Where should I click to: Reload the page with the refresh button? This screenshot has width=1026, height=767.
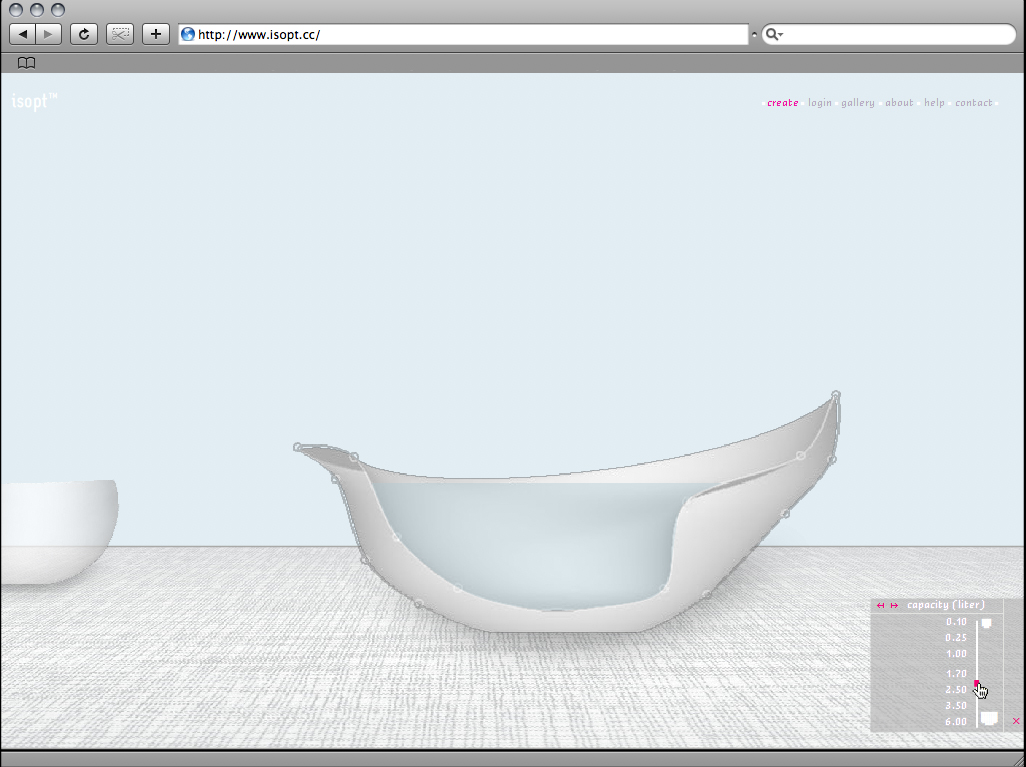[x=84, y=34]
